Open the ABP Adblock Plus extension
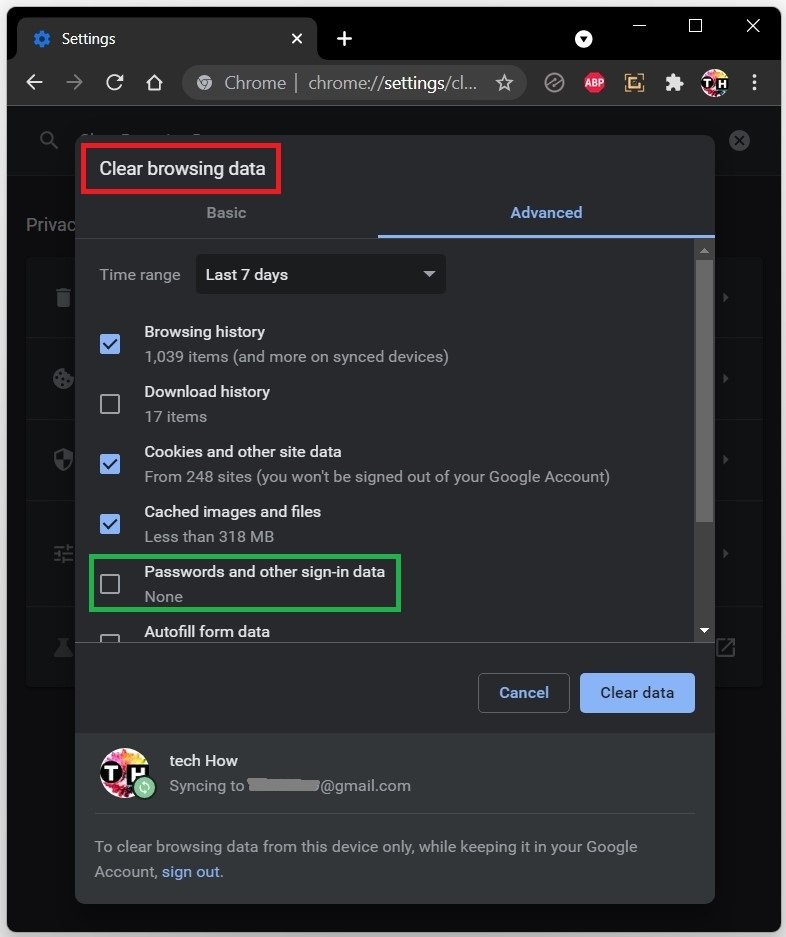The width and height of the screenshot is (786, 937). pyautogui.click(x=594, y=83)
